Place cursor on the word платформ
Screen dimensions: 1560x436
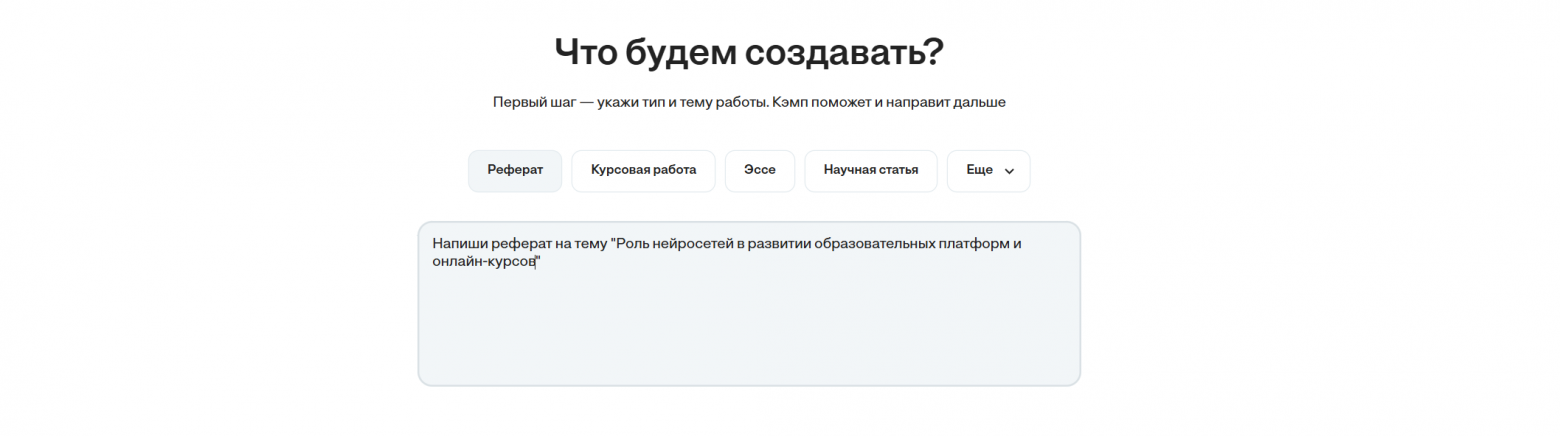[x=975, y=243]
